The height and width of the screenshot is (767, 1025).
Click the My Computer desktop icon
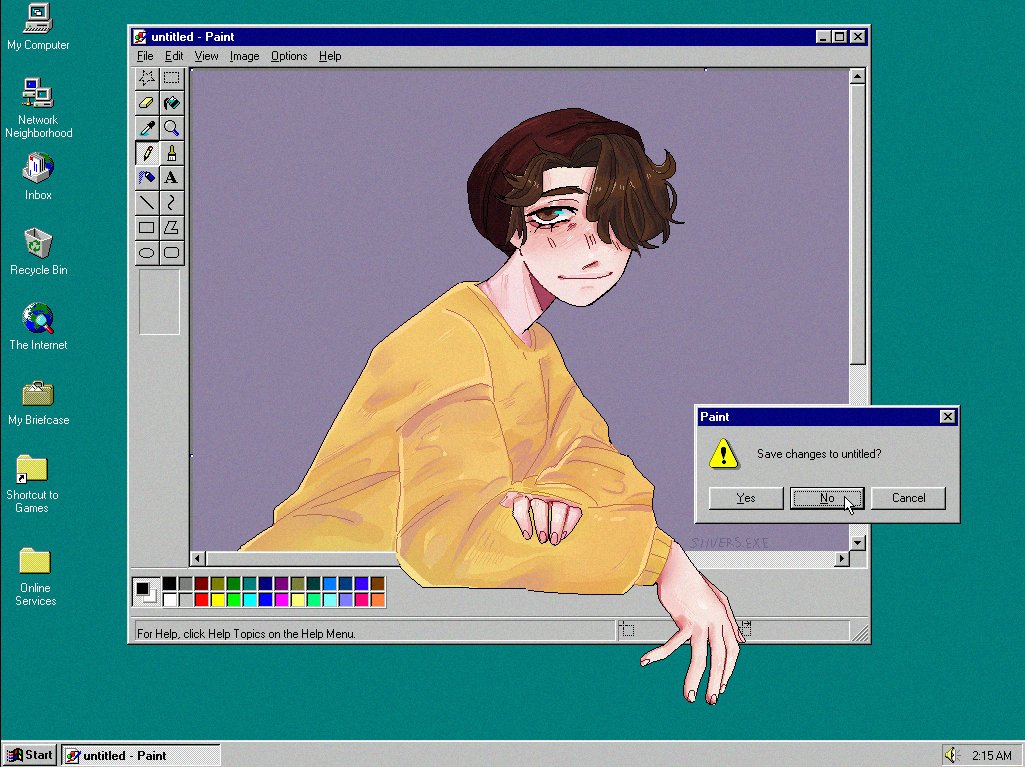coord(38,27)
